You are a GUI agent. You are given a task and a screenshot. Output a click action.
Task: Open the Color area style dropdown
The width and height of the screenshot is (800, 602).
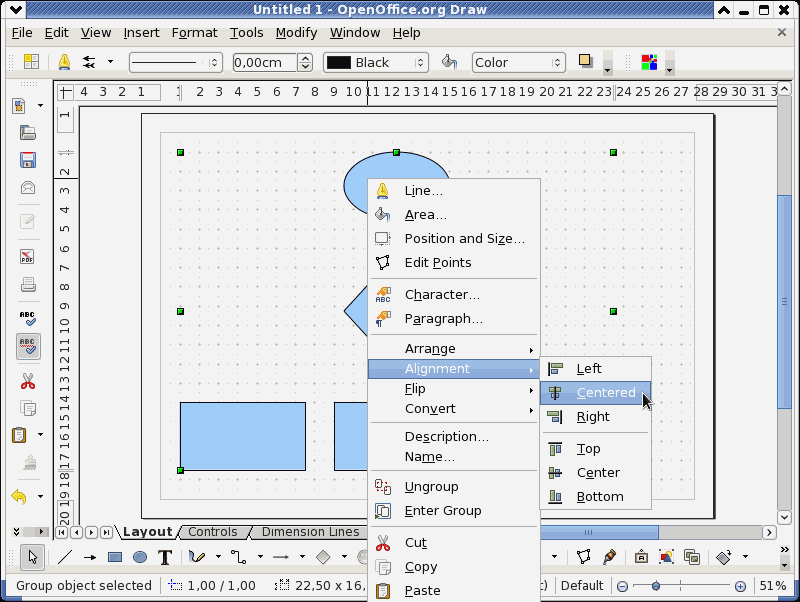tap(519, 62)
